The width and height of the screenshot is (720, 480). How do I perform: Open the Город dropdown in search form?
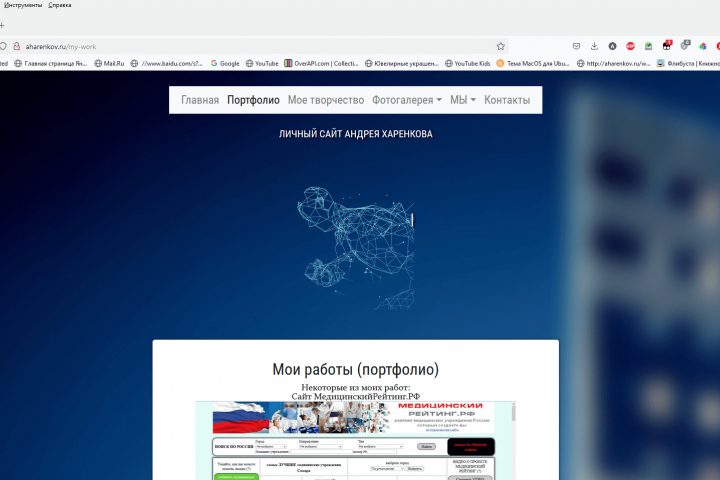click(271, 446)
